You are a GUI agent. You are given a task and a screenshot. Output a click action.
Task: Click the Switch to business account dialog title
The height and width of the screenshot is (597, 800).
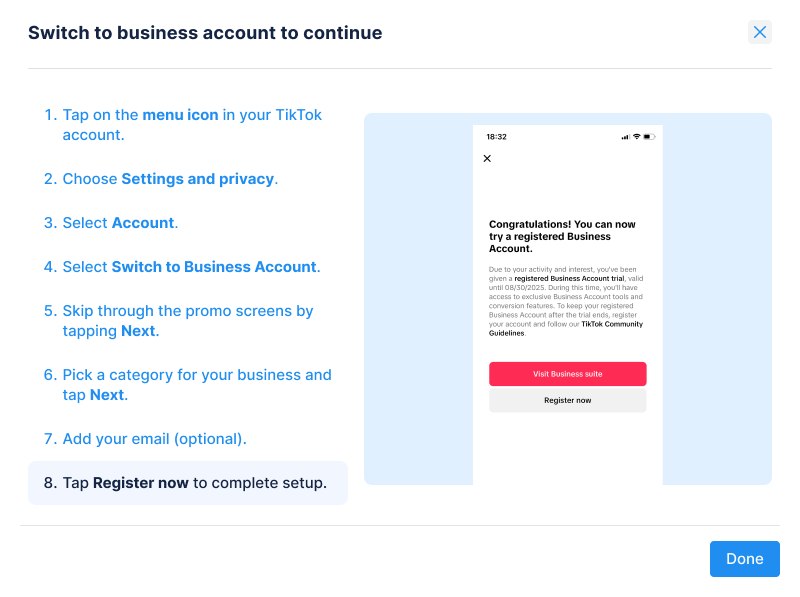point(205,33)
